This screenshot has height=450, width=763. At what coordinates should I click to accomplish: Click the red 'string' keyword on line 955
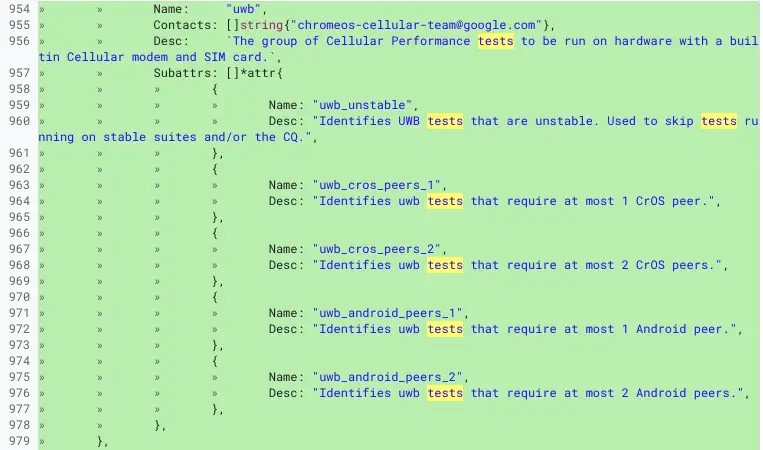pyautogui.click(x=261, y=25)
